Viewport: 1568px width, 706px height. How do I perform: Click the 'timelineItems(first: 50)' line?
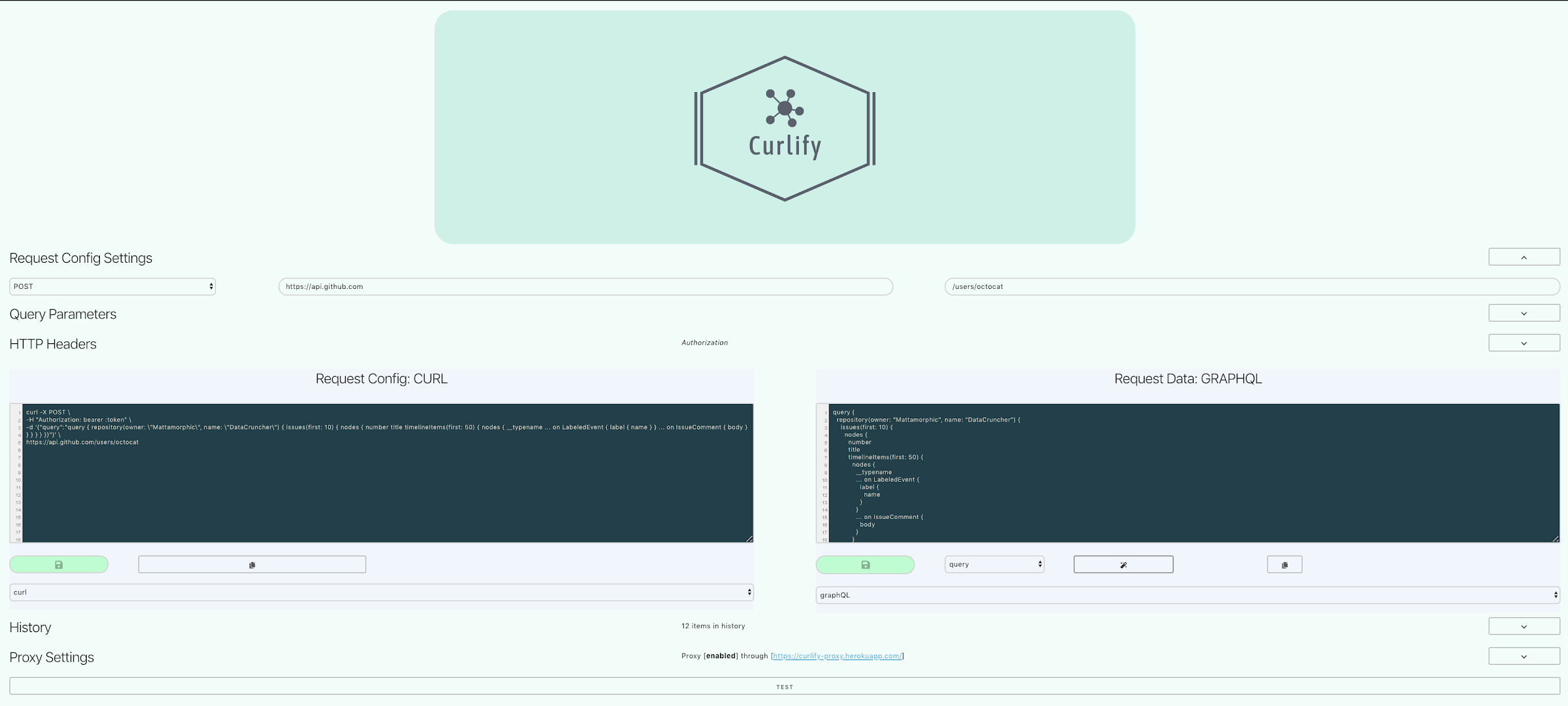coord(885,458)
